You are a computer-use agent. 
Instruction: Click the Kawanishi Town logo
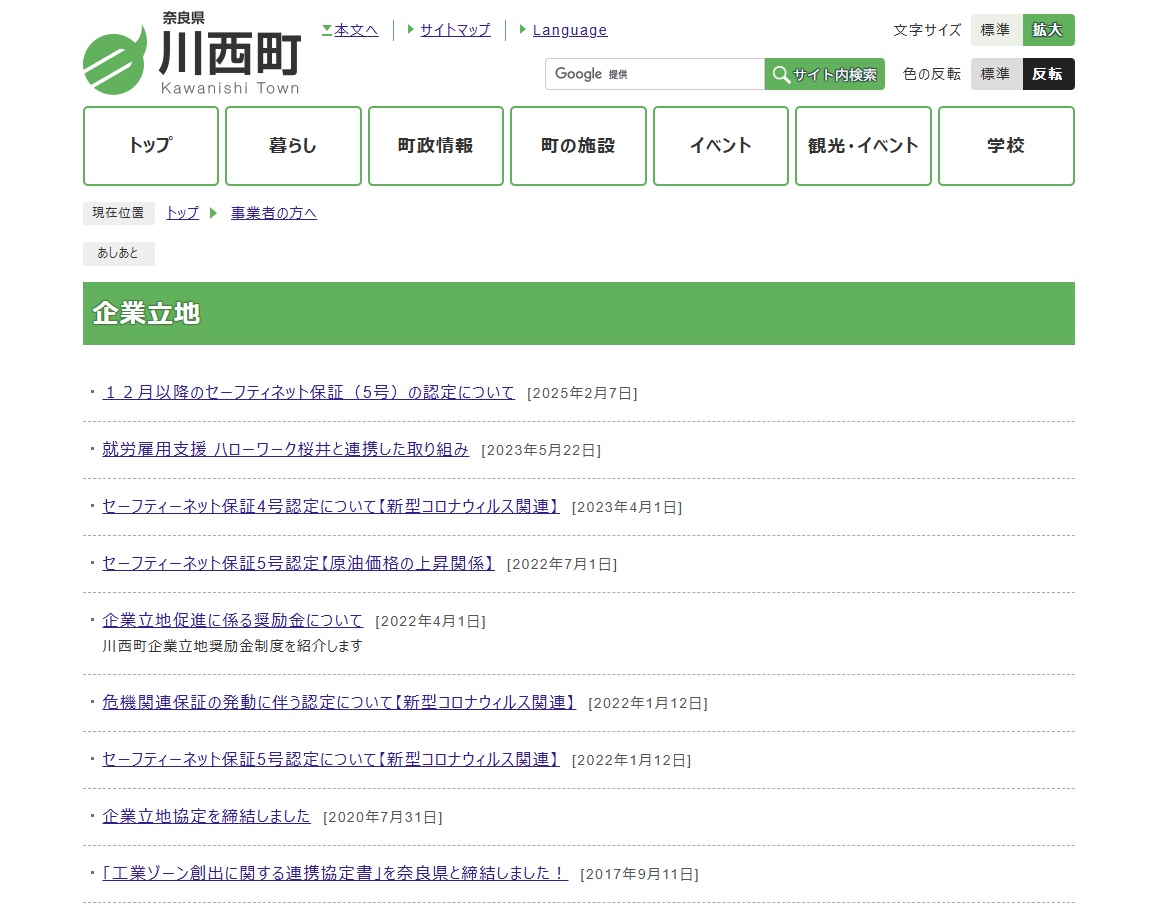click(x=192, y=54)
